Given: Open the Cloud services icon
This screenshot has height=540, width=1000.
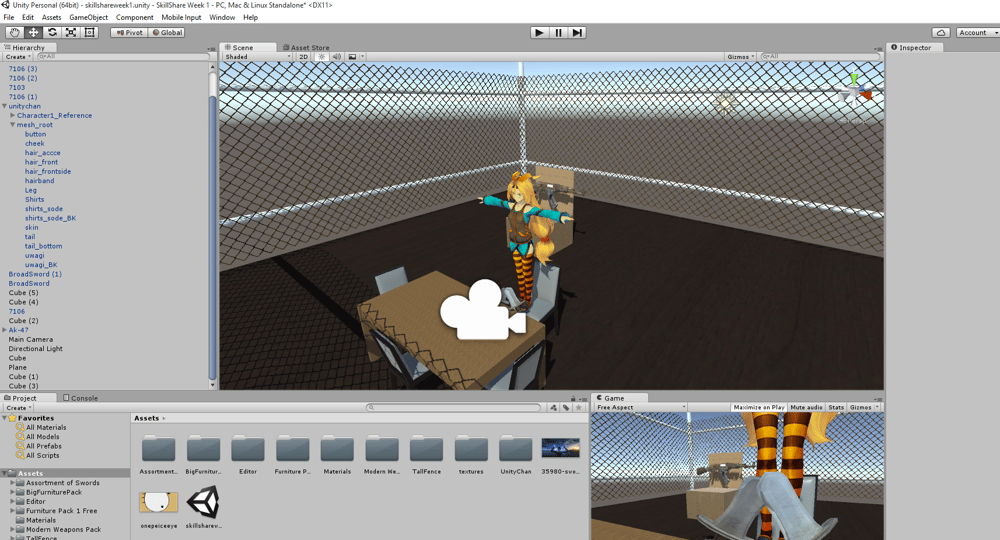Looking at the screenshot, I should tap(941, 33).
